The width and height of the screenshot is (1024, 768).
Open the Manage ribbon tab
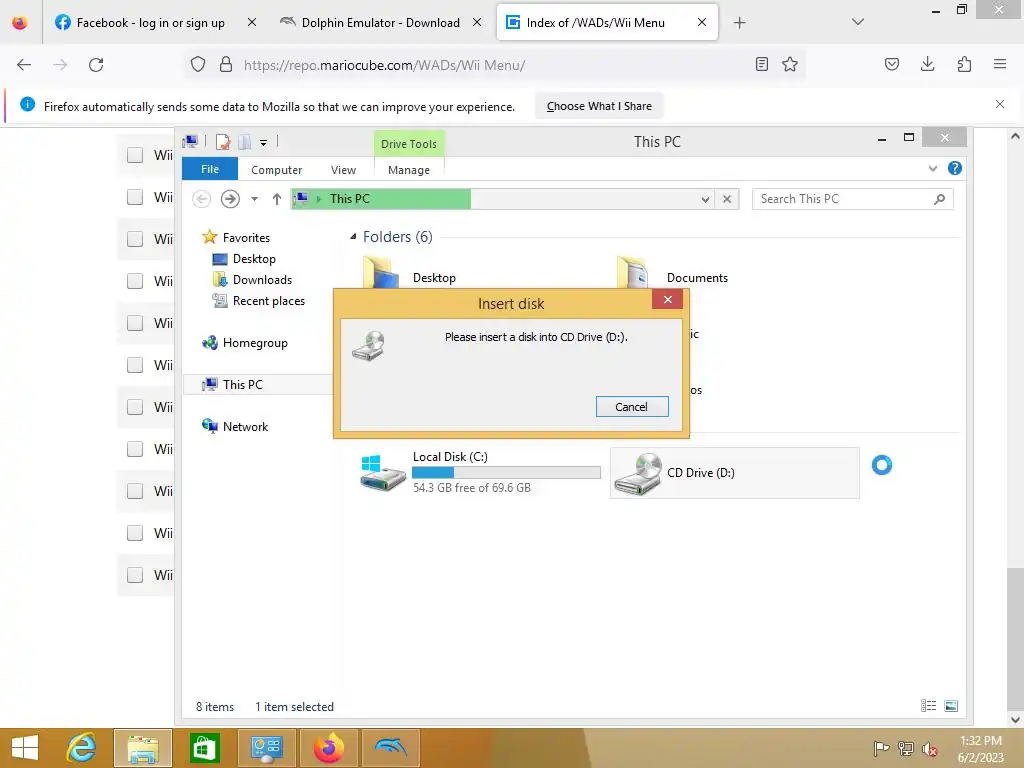pos(409,170)
